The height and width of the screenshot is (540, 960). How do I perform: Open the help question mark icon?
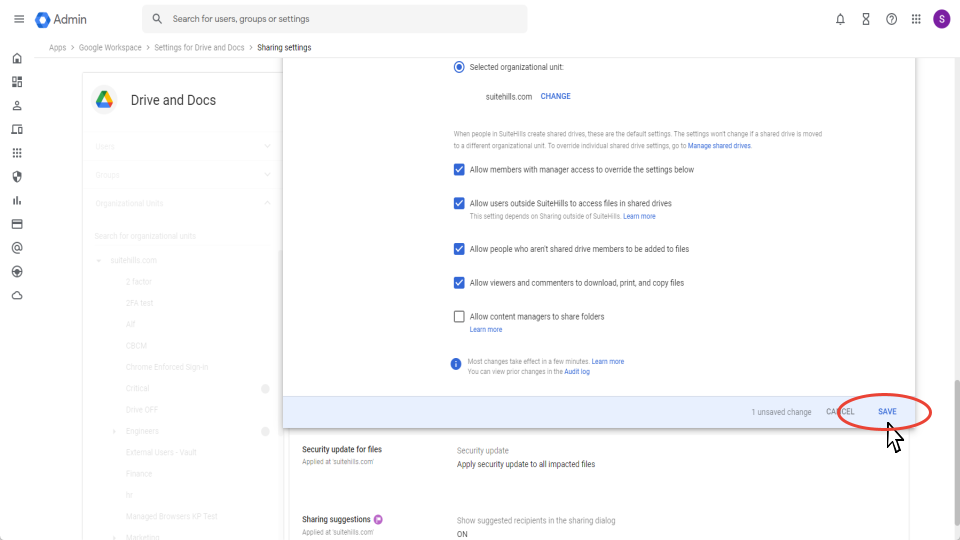pos(891,20)
